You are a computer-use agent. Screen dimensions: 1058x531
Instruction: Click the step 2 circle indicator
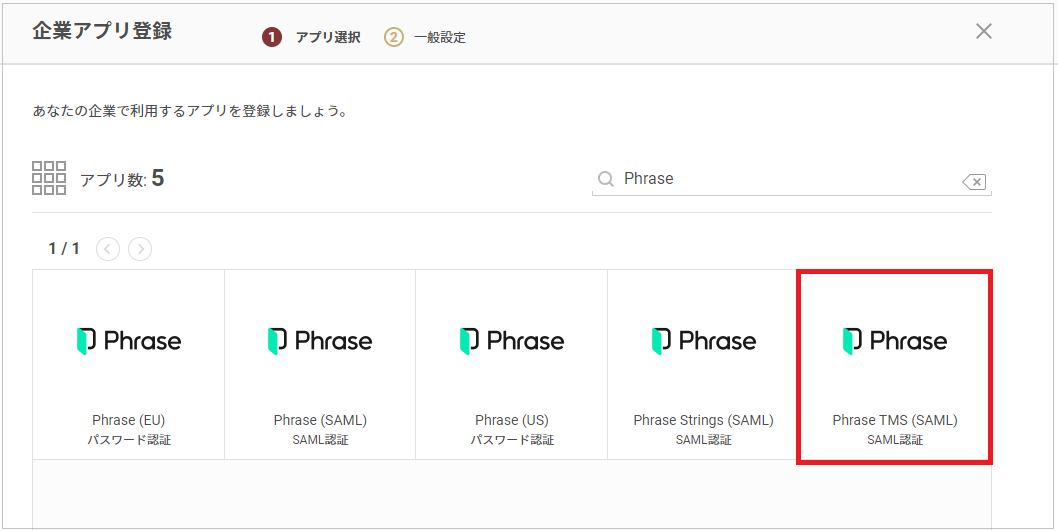(394, 37)
